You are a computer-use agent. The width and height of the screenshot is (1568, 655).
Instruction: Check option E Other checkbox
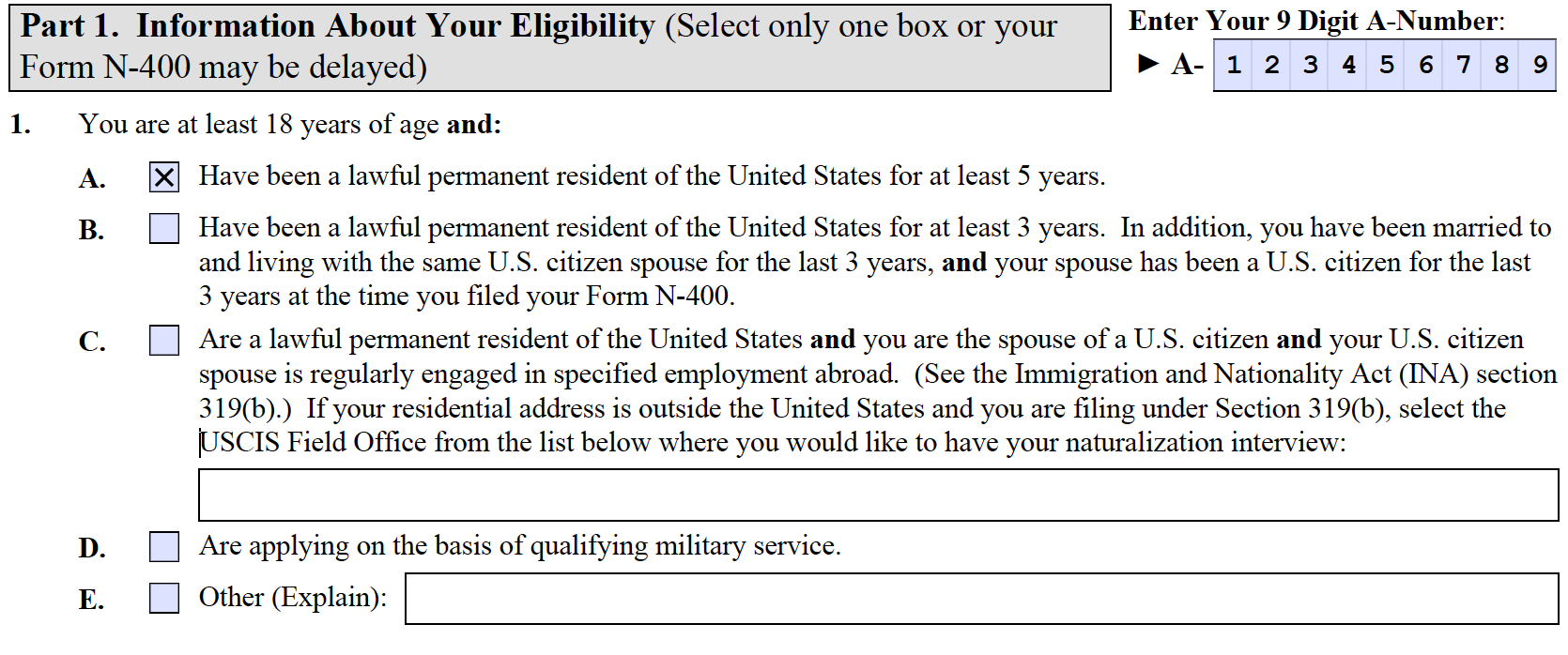164,598
